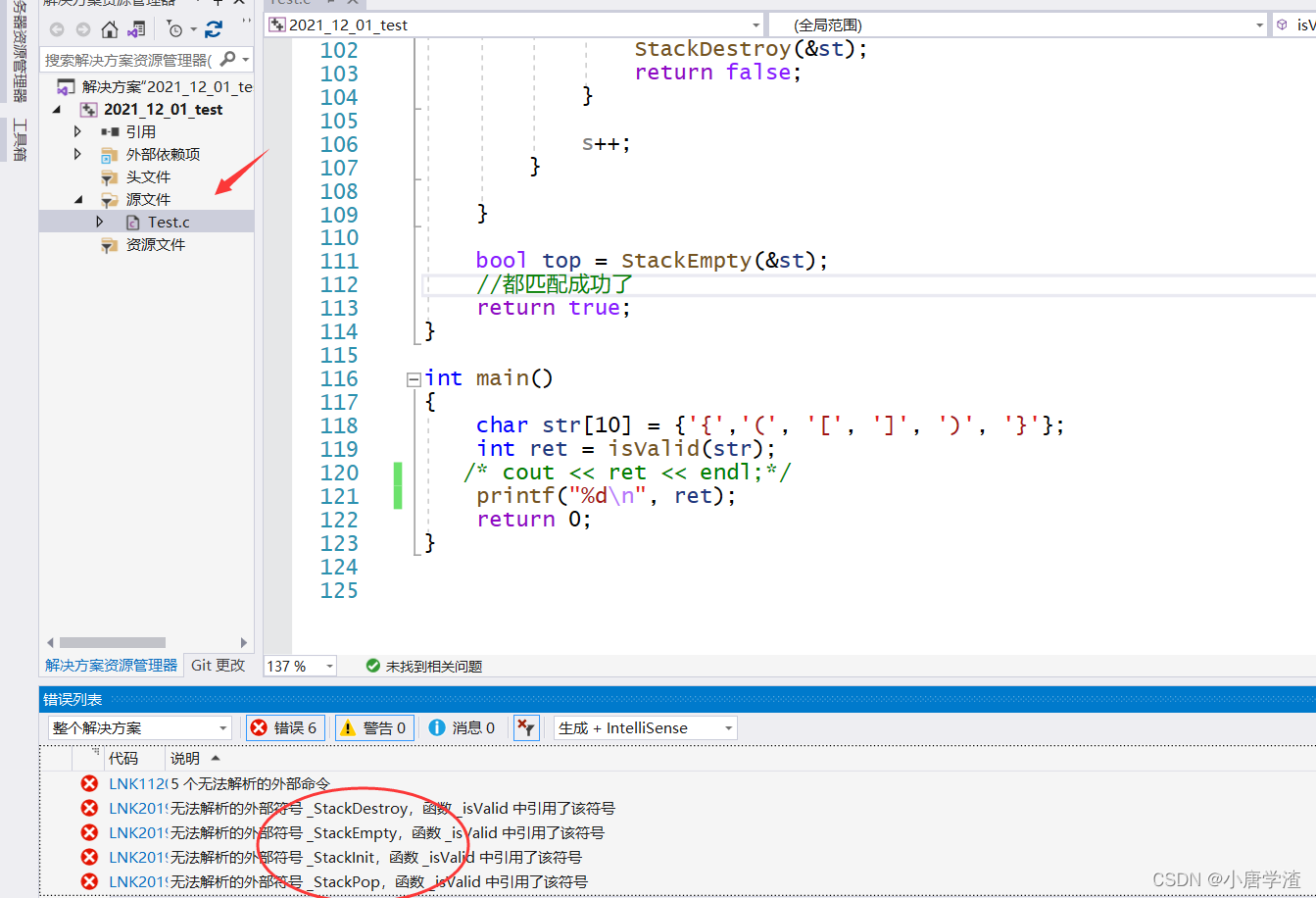Select the 资源文件 folder
The width and height of the screenshot is (1316, 898).
point(155,245)
